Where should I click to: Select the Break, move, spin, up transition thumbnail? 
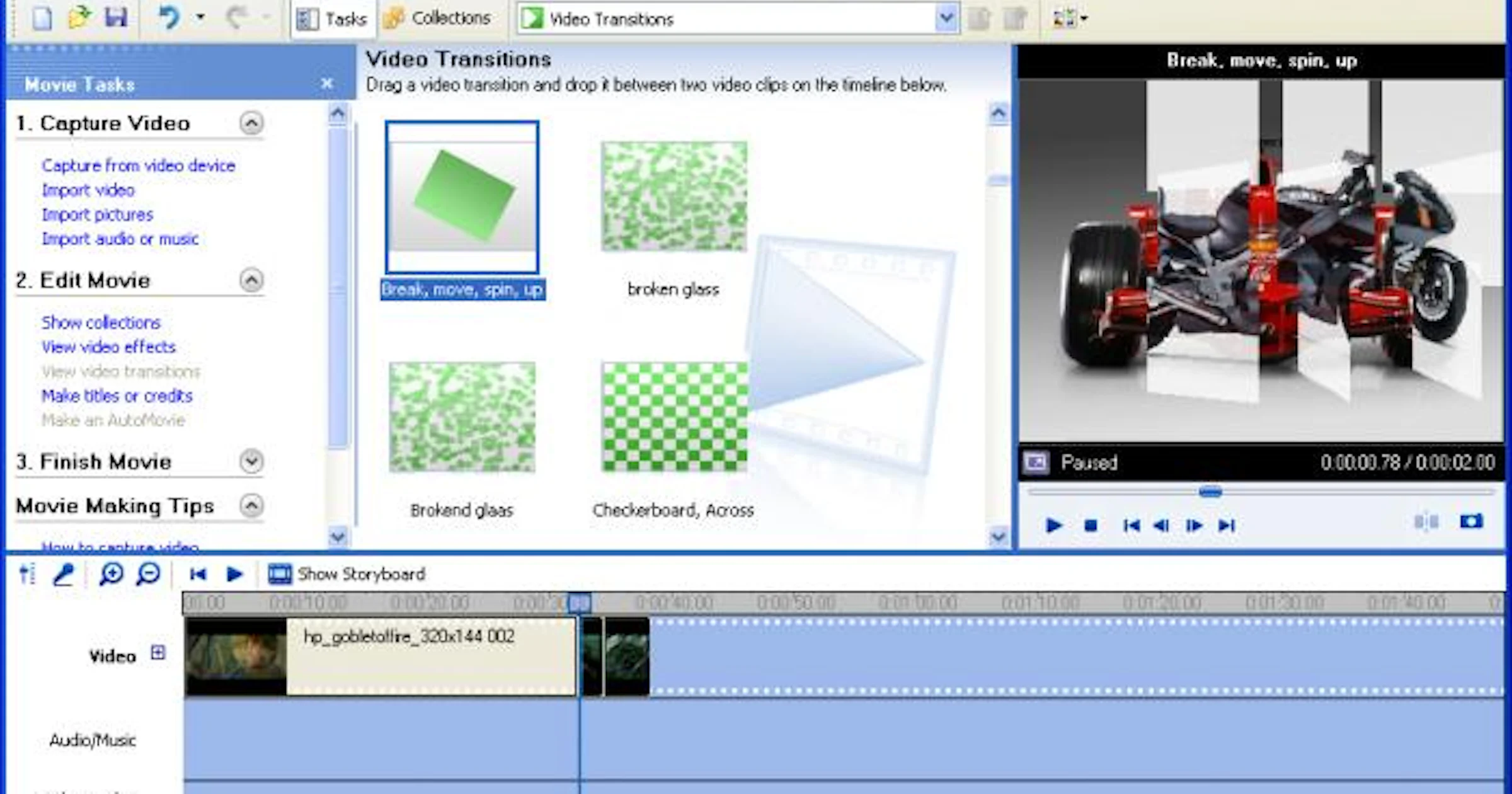462,197
